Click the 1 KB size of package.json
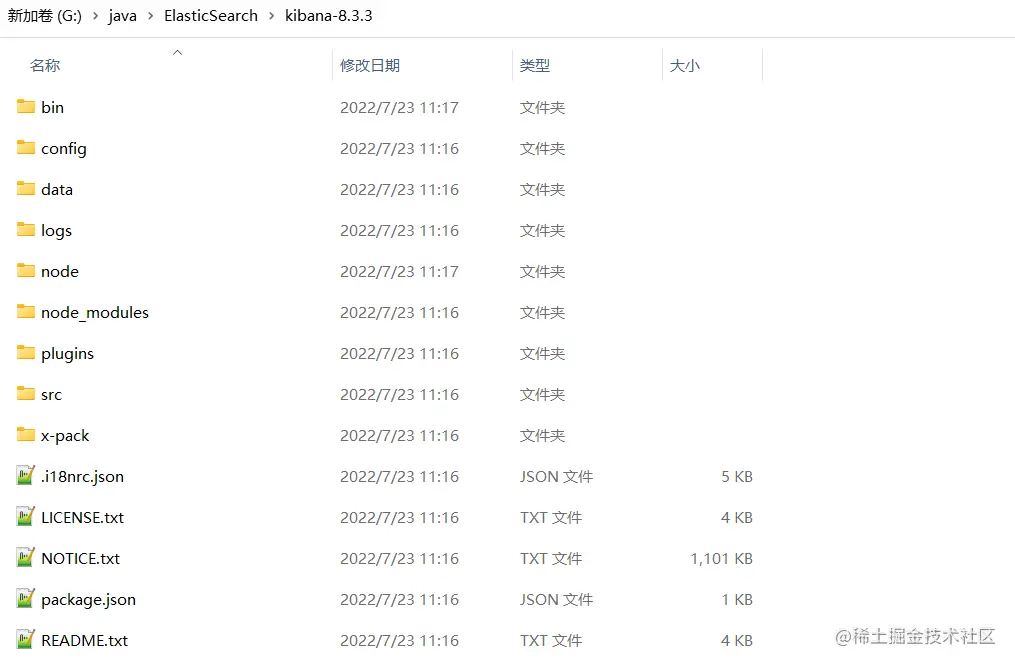The width and height of the screenshot is (1015, 666). [x=737, y=600]
